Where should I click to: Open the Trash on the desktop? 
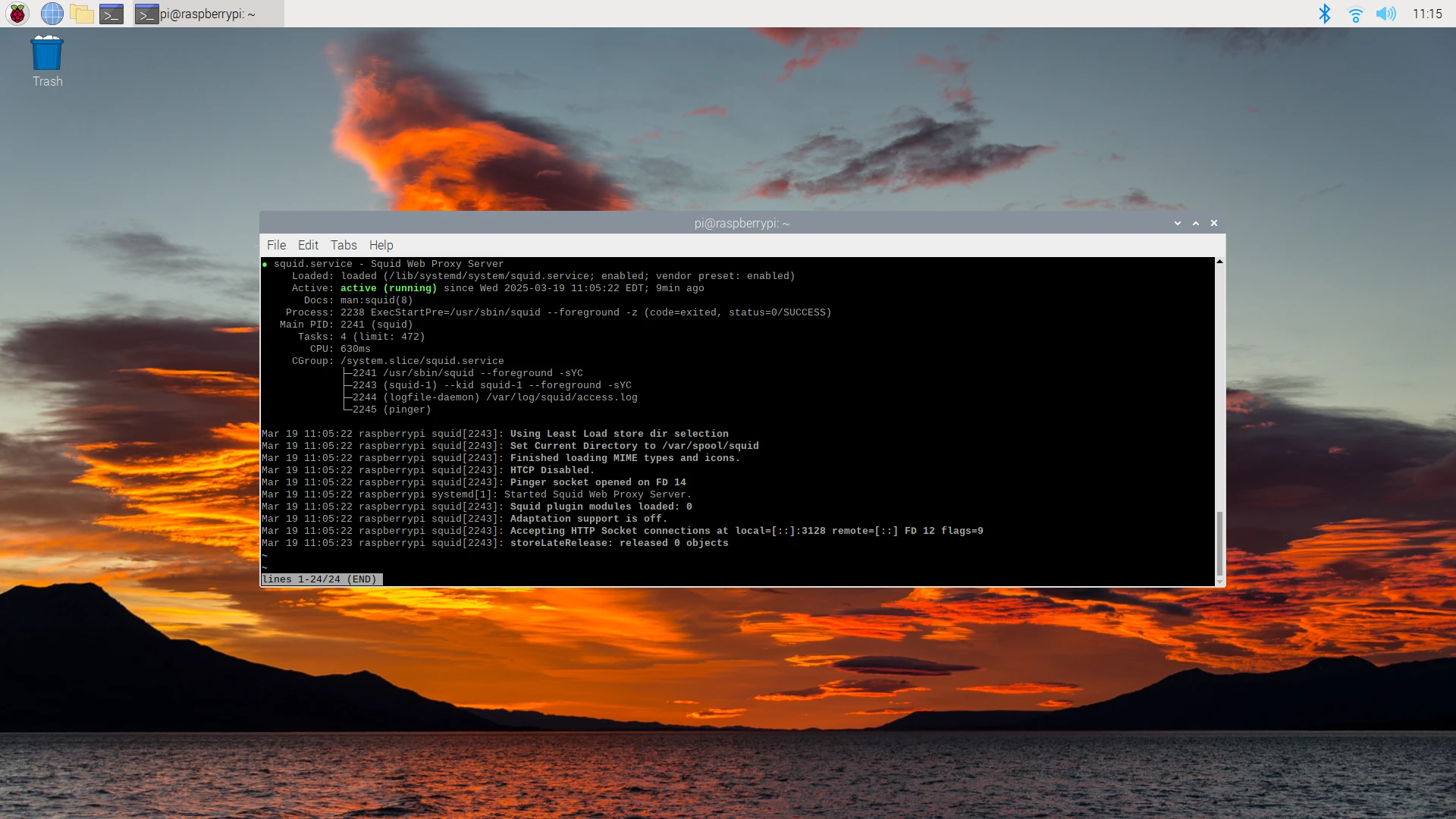click(x=46, y=53)
